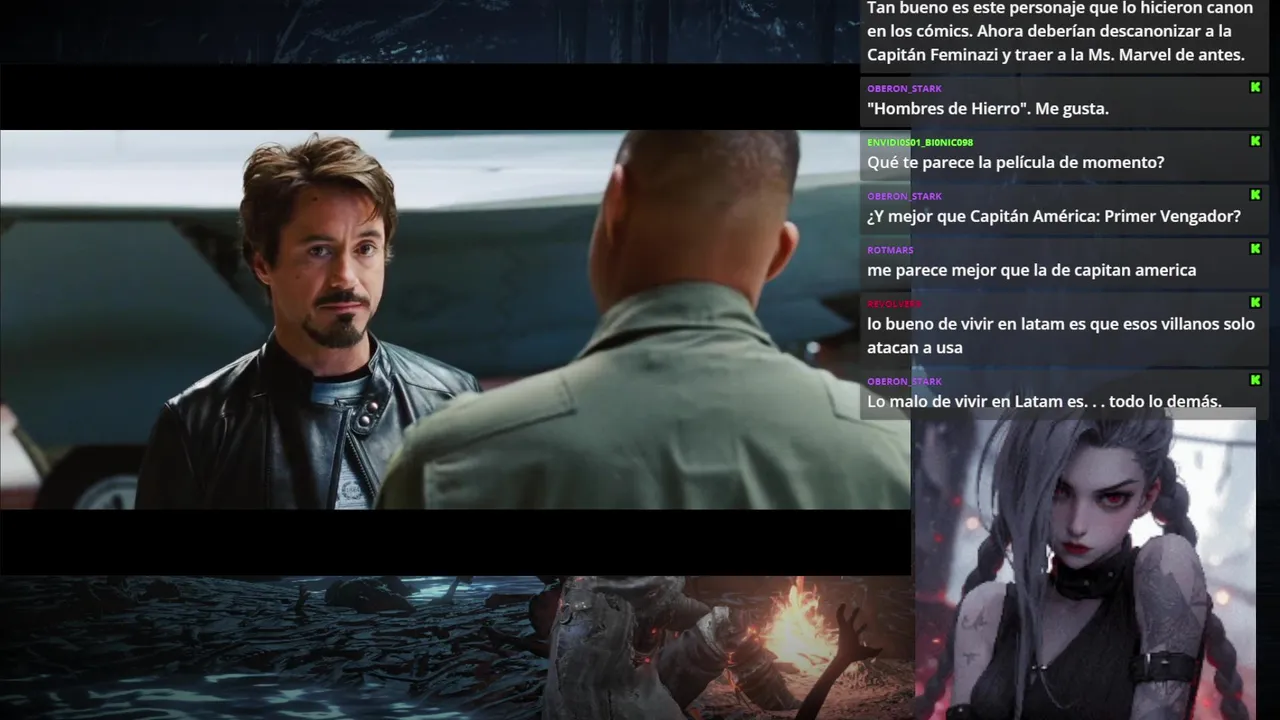Click the Kick badge on the "villanos" message
The height and width of the screenshot is (720, 1280).
tap(1255, 303)
